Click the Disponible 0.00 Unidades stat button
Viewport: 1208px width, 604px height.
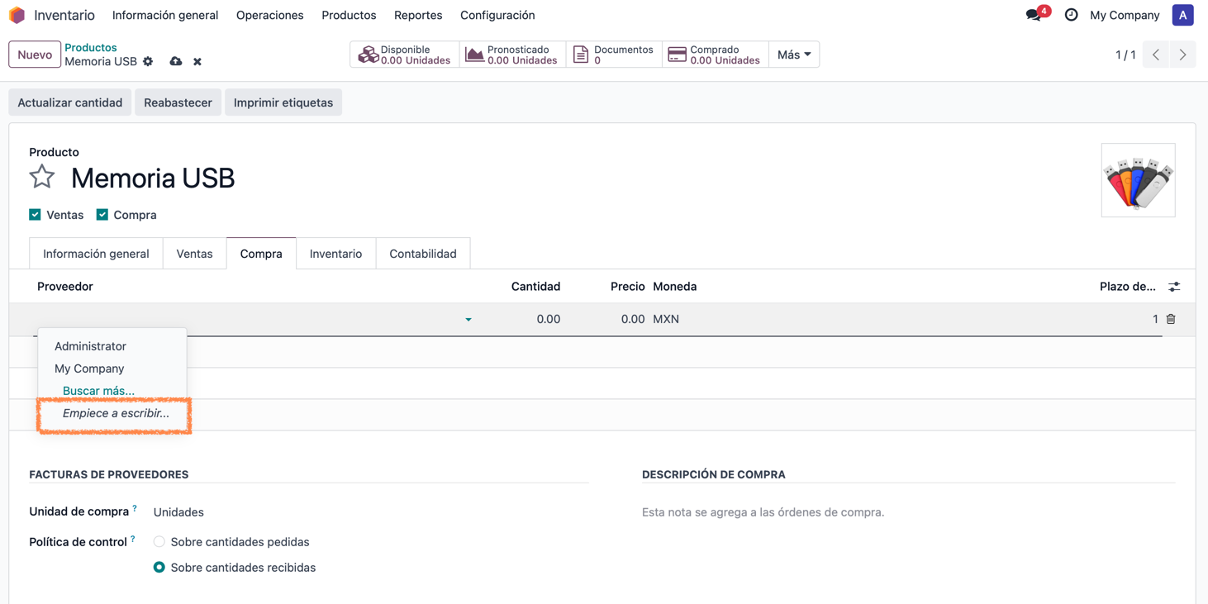pyautogui.click(x=404, y=55)
